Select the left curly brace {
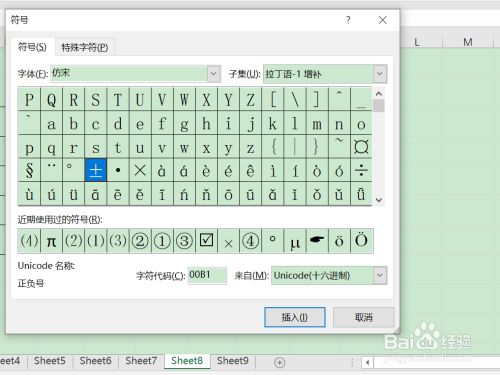 [x=273, y=147]
